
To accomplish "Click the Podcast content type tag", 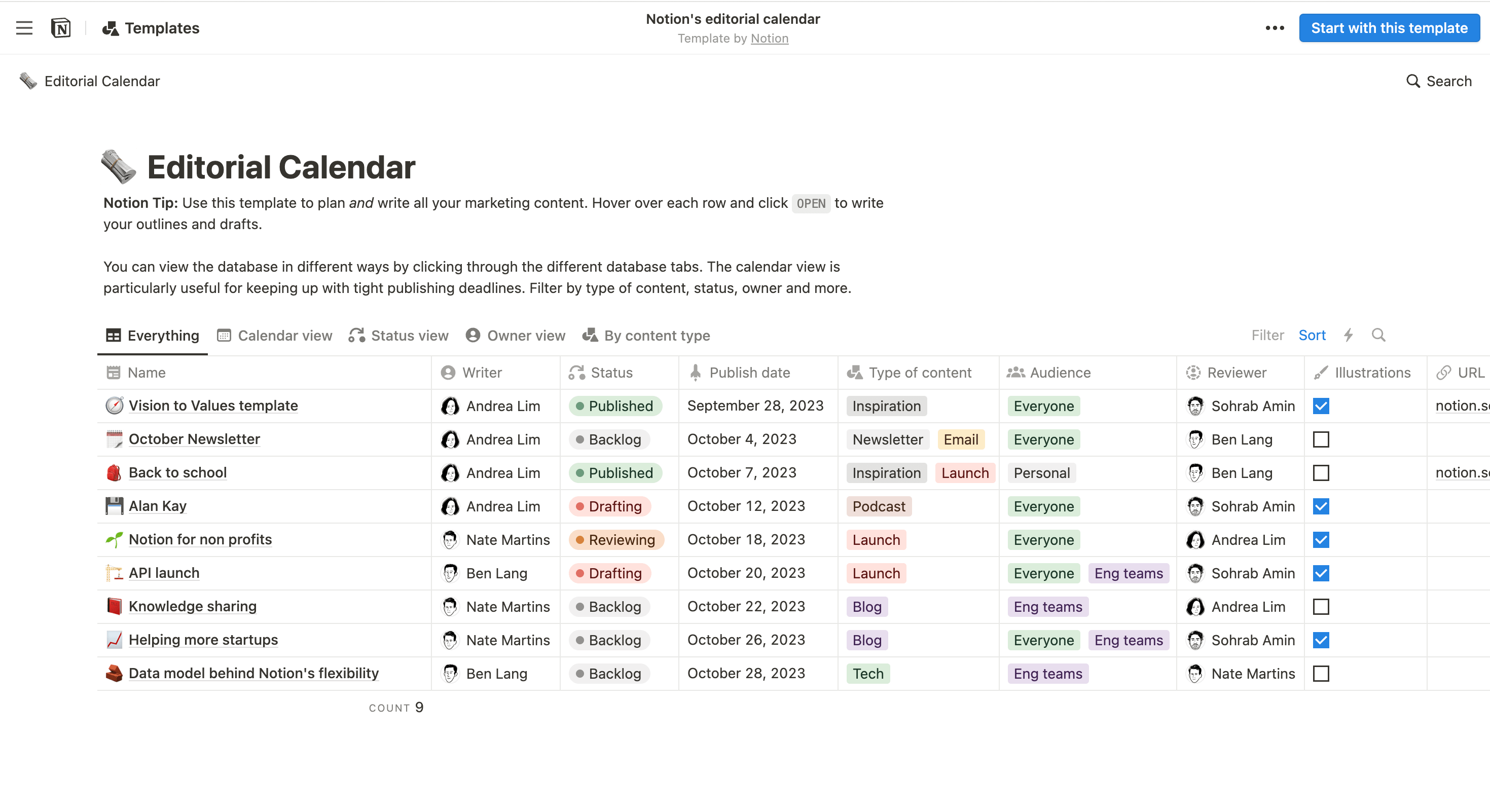I will (x=879, y=507).
